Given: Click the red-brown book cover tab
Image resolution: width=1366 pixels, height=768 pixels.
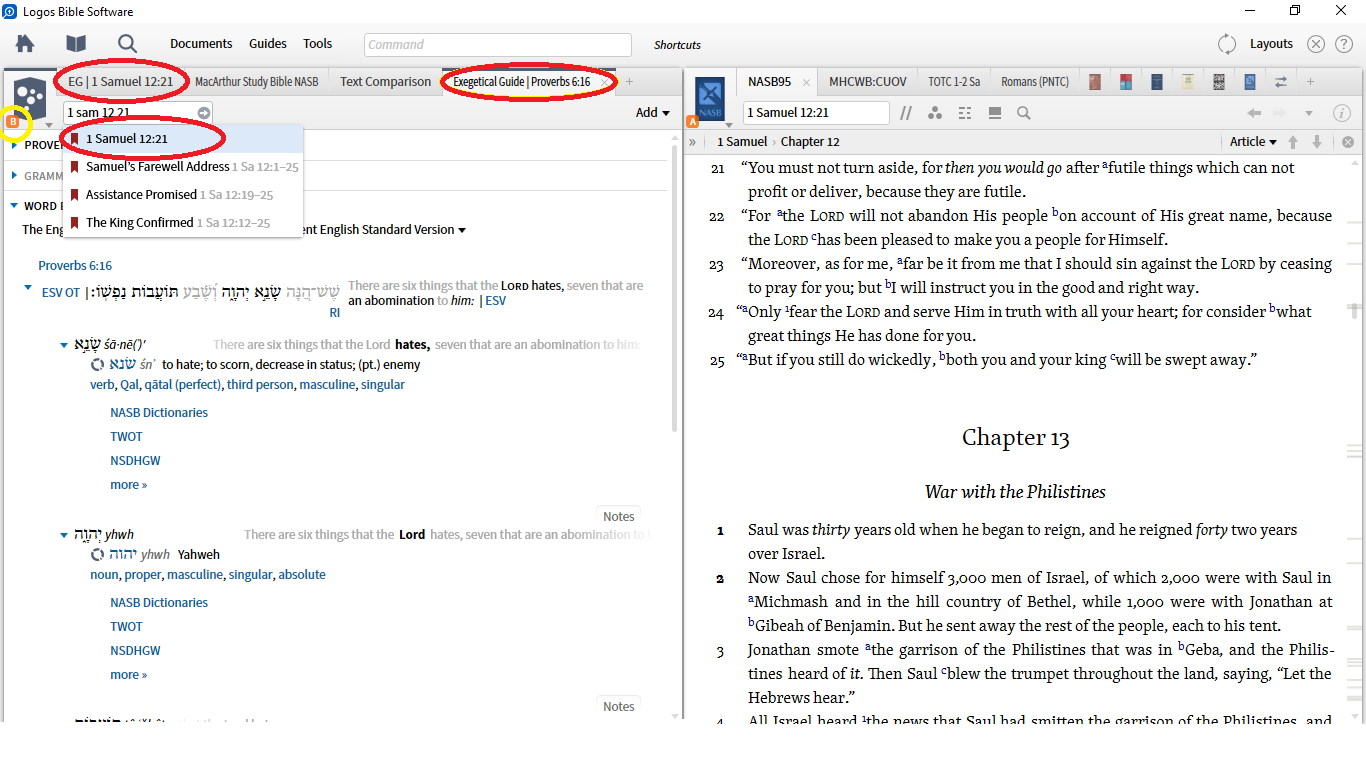Looking at the screenshot, I should click(1096, 82).
